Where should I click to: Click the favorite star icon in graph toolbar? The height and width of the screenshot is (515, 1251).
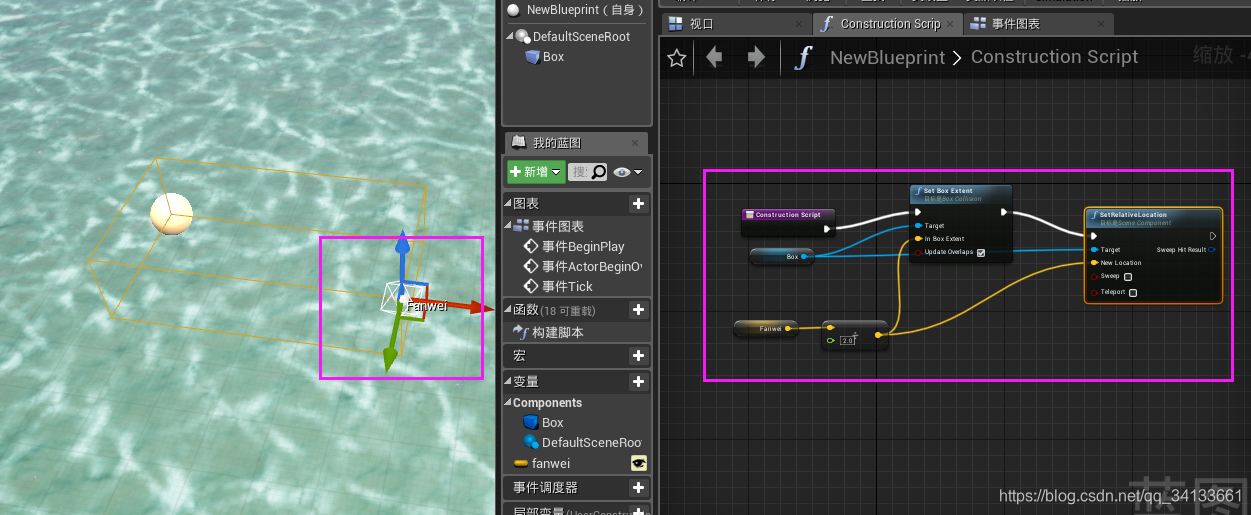coord(677,58)
